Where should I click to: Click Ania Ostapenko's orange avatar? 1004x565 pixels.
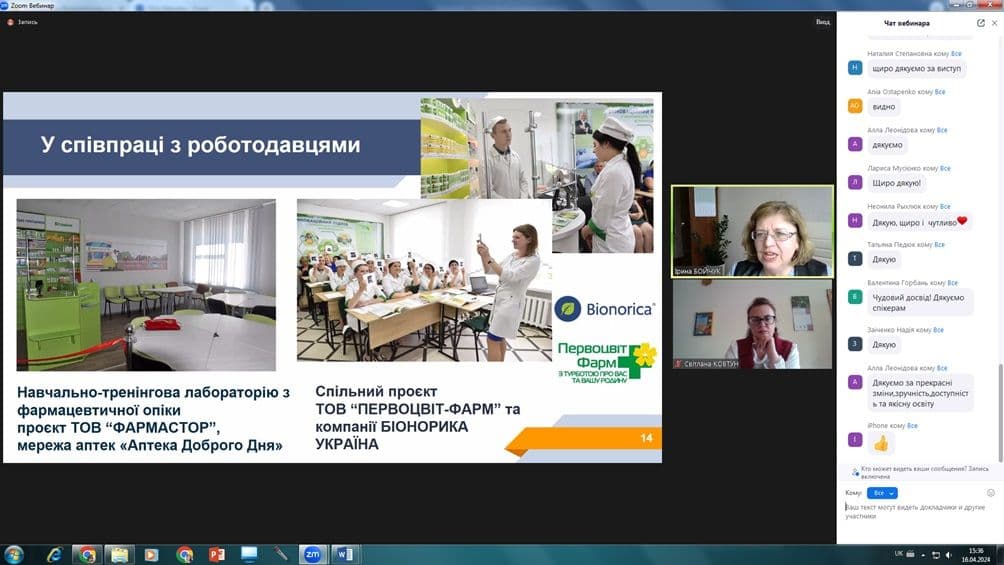click(855, 106)
